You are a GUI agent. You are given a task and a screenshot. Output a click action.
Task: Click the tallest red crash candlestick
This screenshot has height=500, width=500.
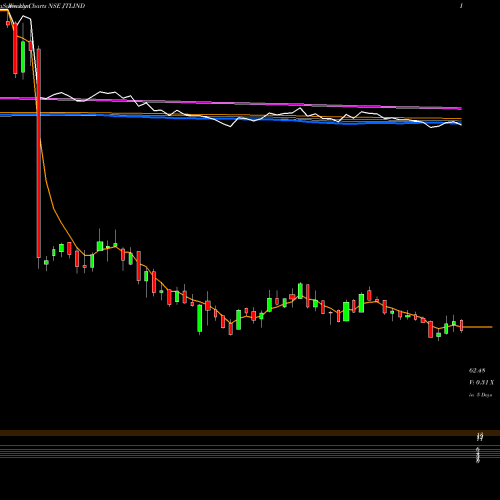[x=39, y=153]
